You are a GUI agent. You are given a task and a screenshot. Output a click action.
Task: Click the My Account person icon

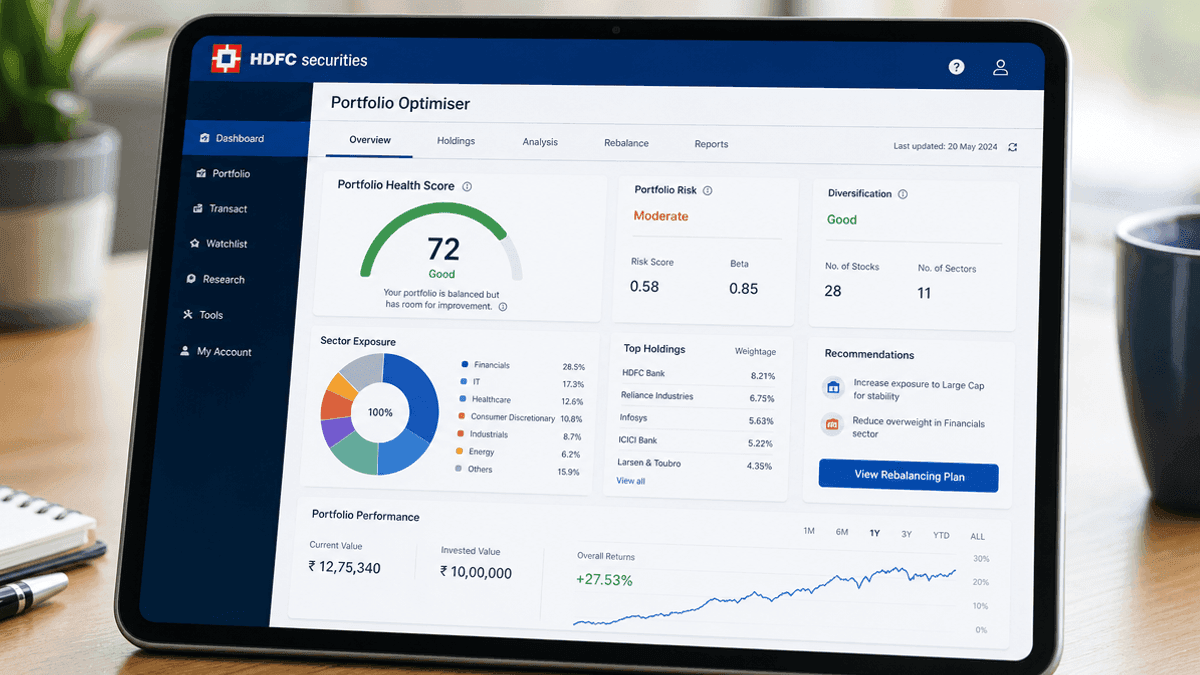click(185, 351)
